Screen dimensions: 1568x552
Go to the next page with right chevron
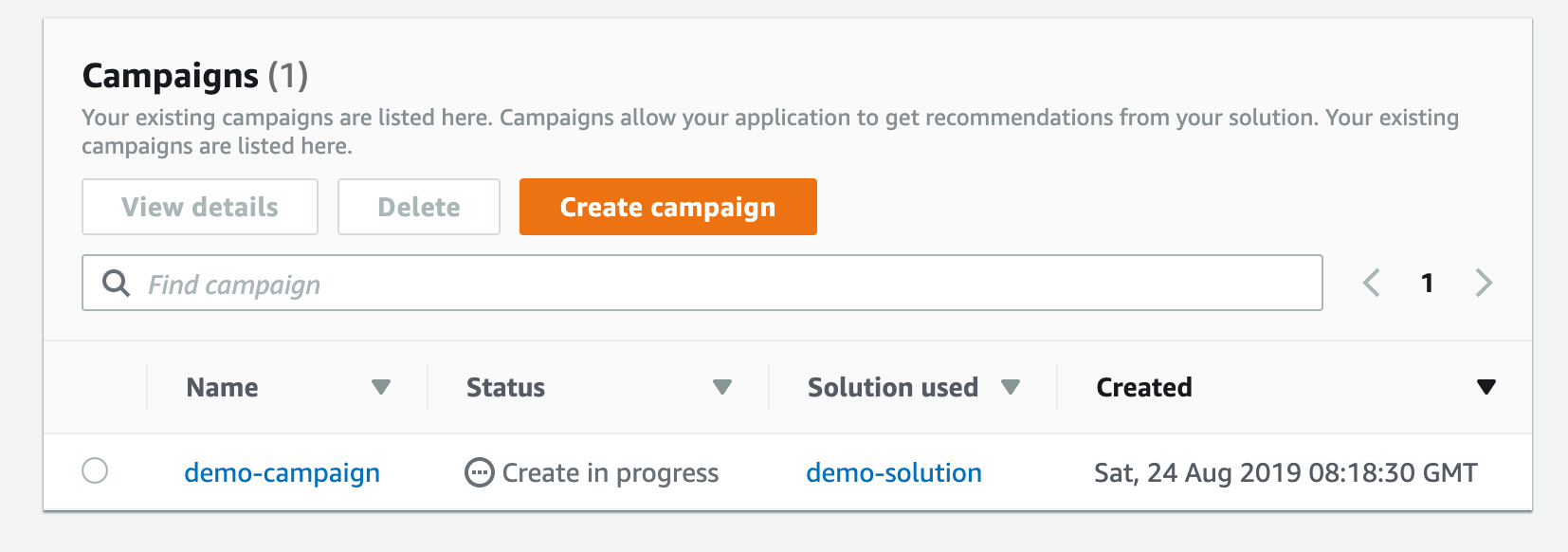tap(1484, 283)
